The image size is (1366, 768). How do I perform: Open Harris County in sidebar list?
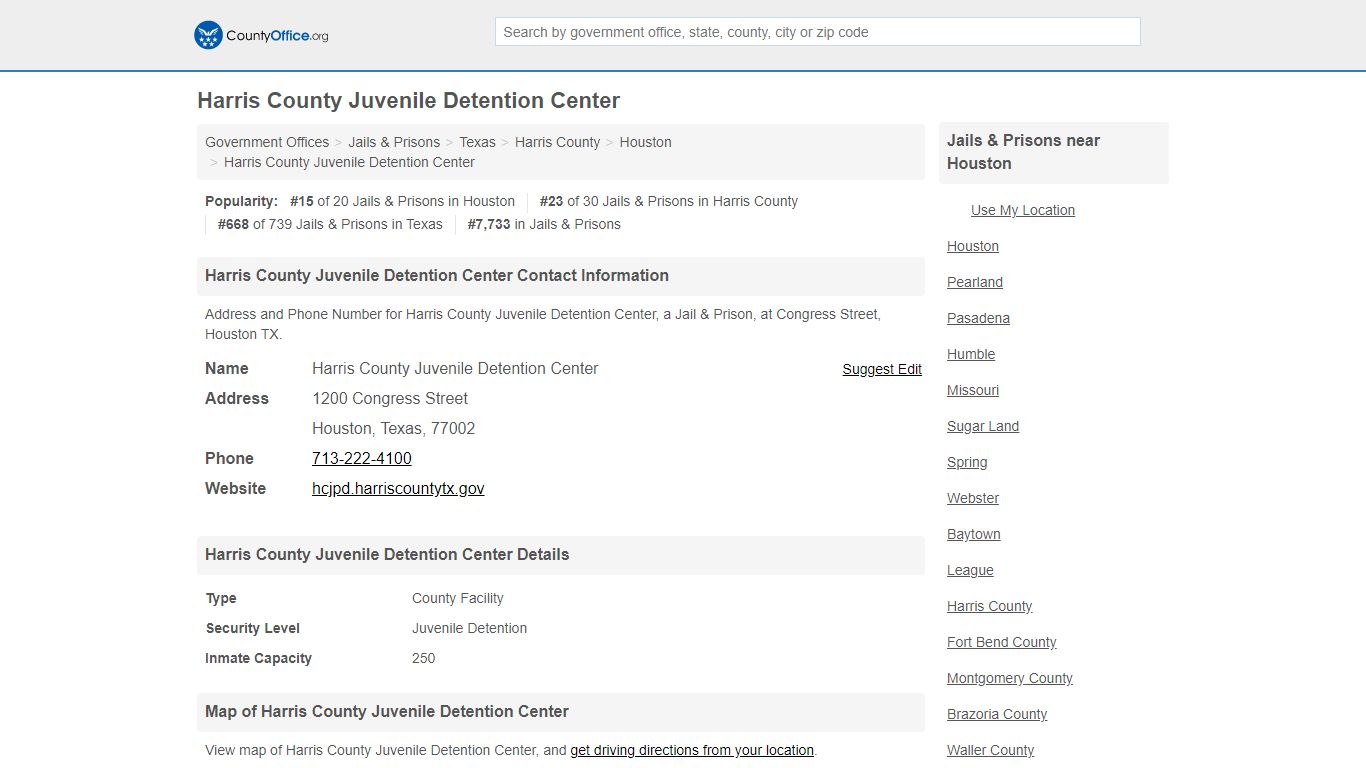[990, 606]
